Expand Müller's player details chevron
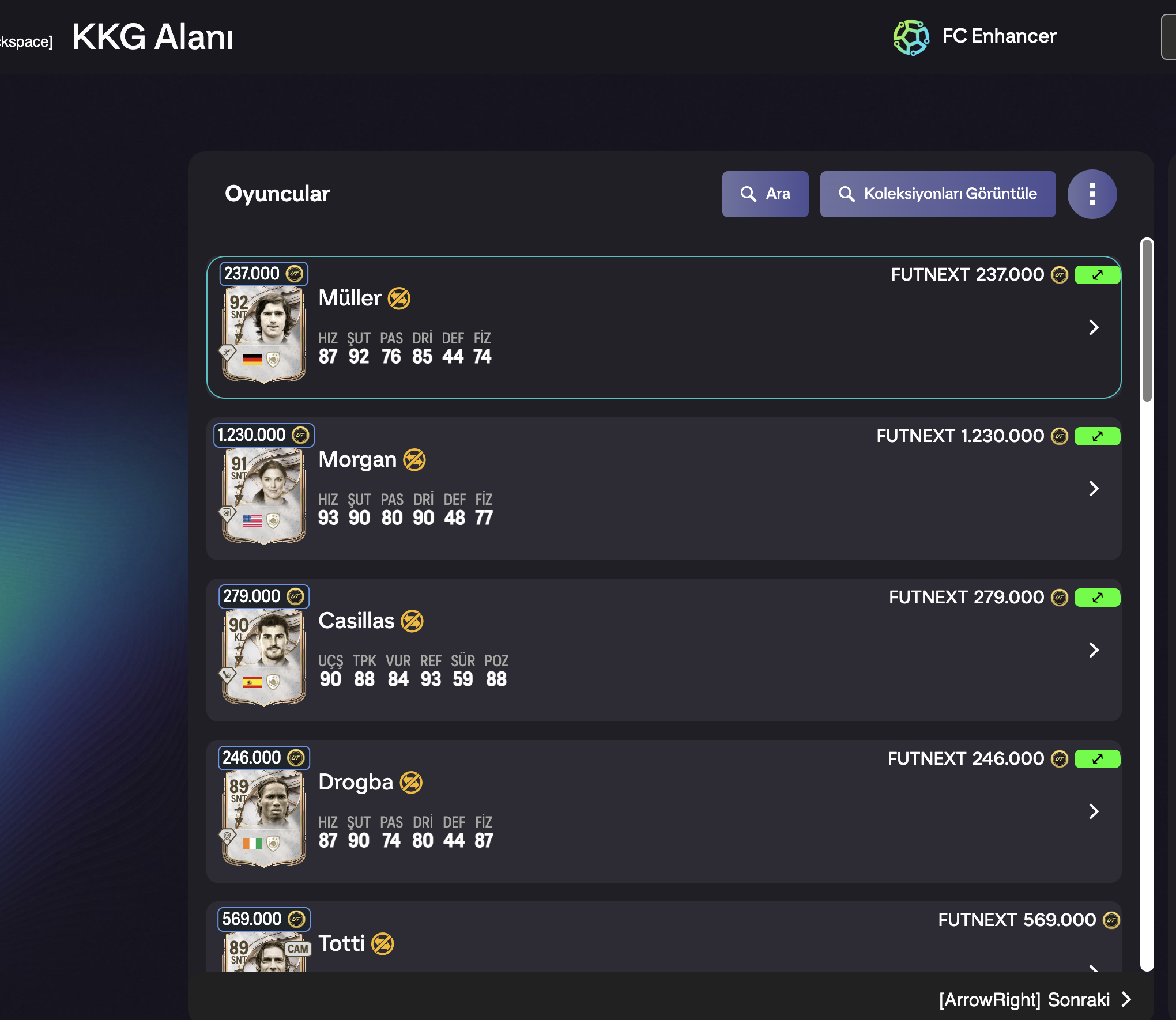1176x1020 pixels. click(1094, 327)
